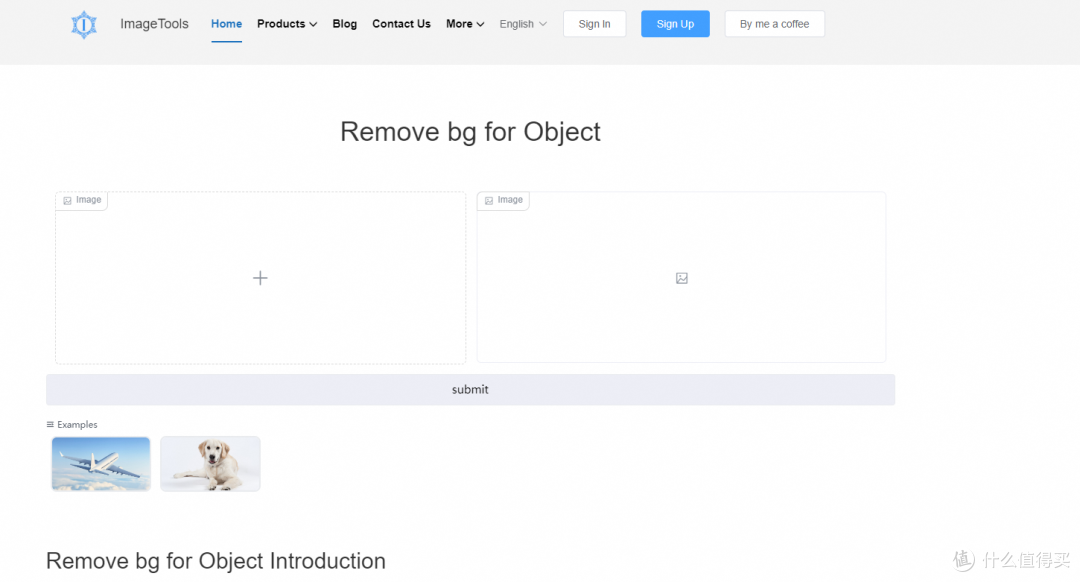This screenshot has height=582, width=1080.
Task: Click the Sign In button
Action: tap(594, 24)
